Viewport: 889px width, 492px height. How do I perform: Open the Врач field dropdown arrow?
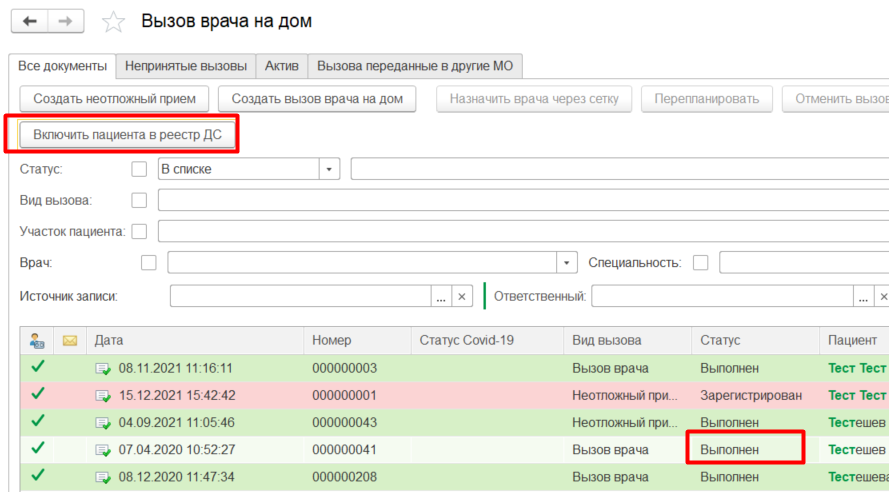[568, 263]
